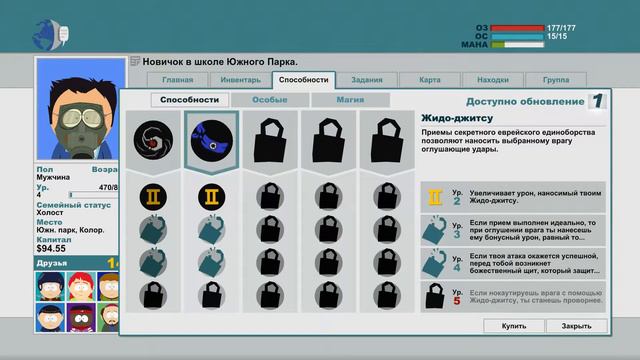The width and height of the screenshot is (640, 360).
Task: Select the red-haired friend avatar
Action: tap(81, 287)
